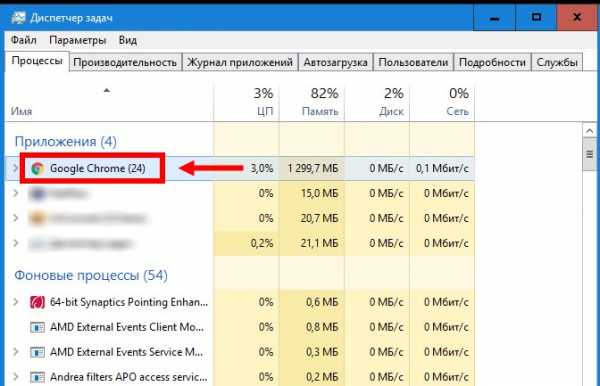Image resolution: width=600 pixels, height=386 pixels.
Task: Open the Файл menu
Action: pyautogui.click(x=24, y=40)
